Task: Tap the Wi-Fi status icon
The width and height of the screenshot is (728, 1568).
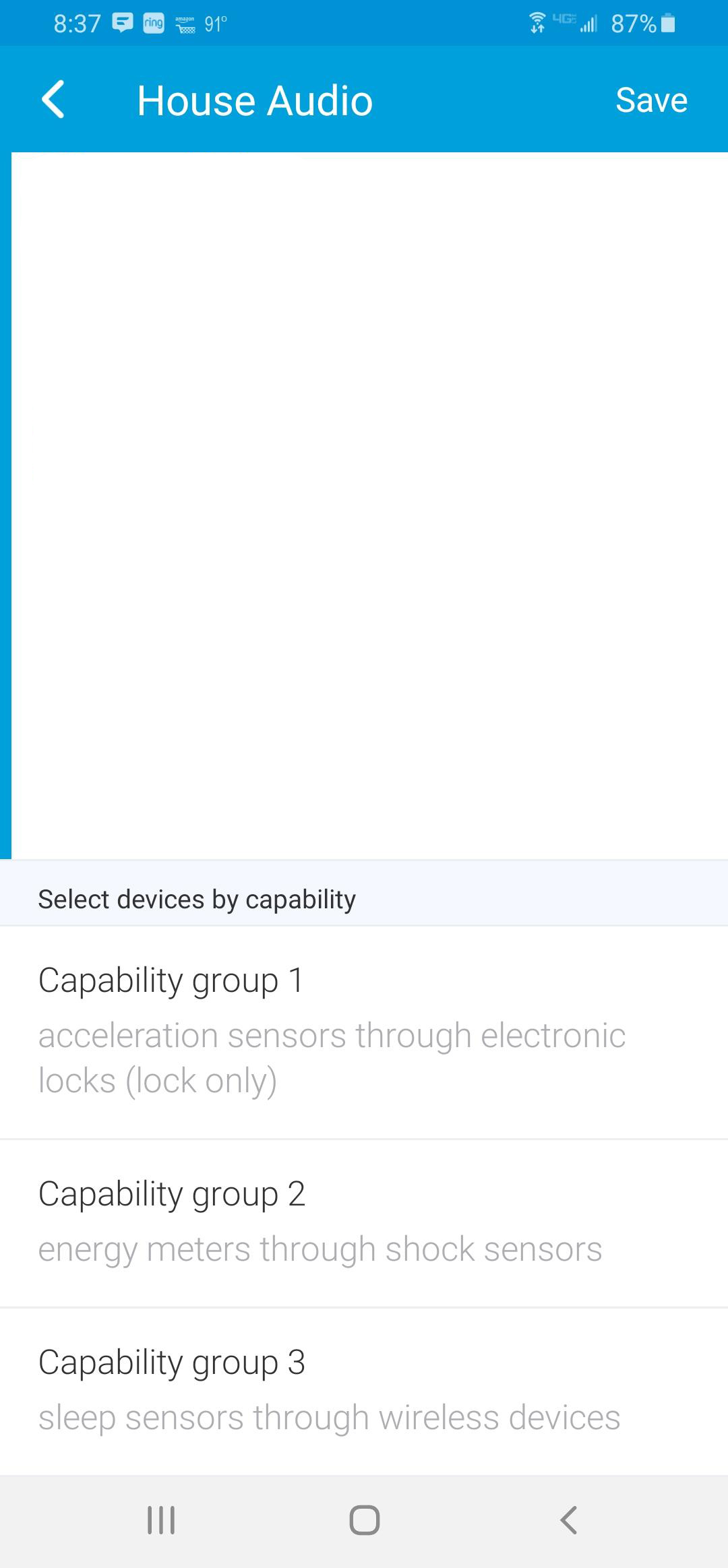Action: (537, 23)
